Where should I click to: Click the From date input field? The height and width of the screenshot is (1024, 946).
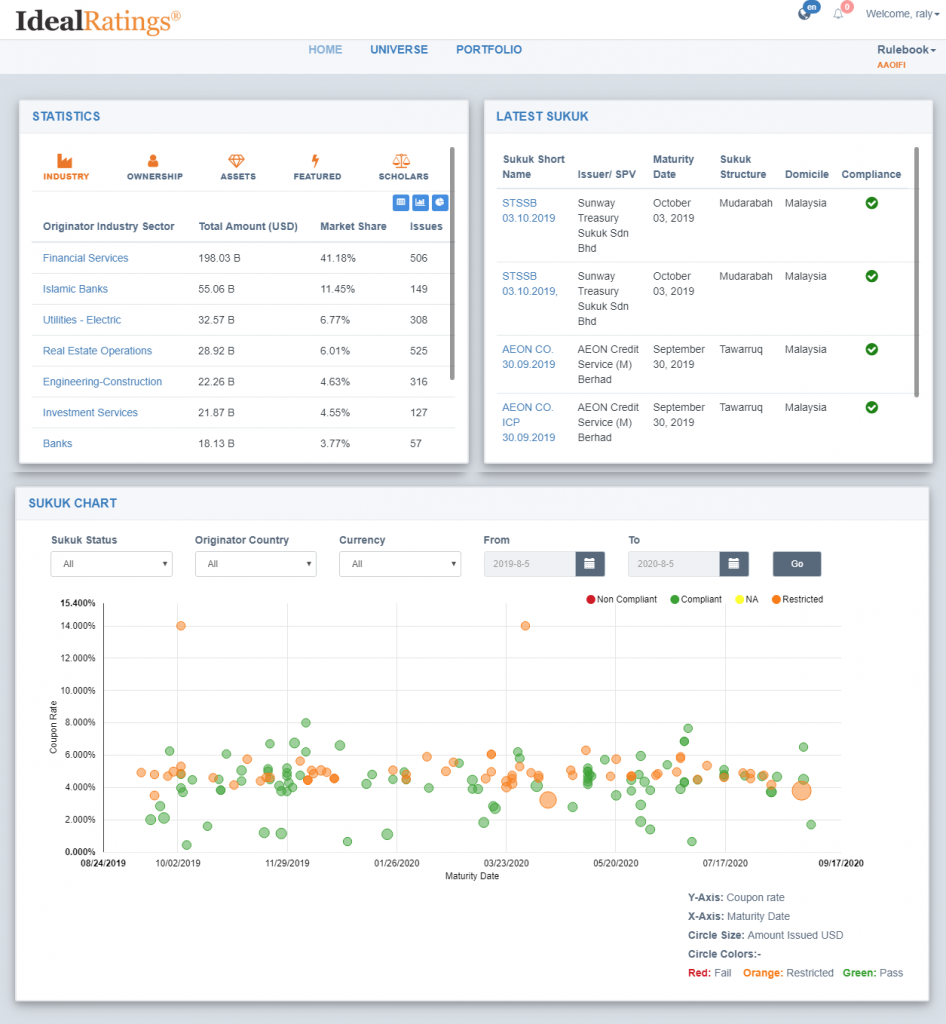pos(529,564)
